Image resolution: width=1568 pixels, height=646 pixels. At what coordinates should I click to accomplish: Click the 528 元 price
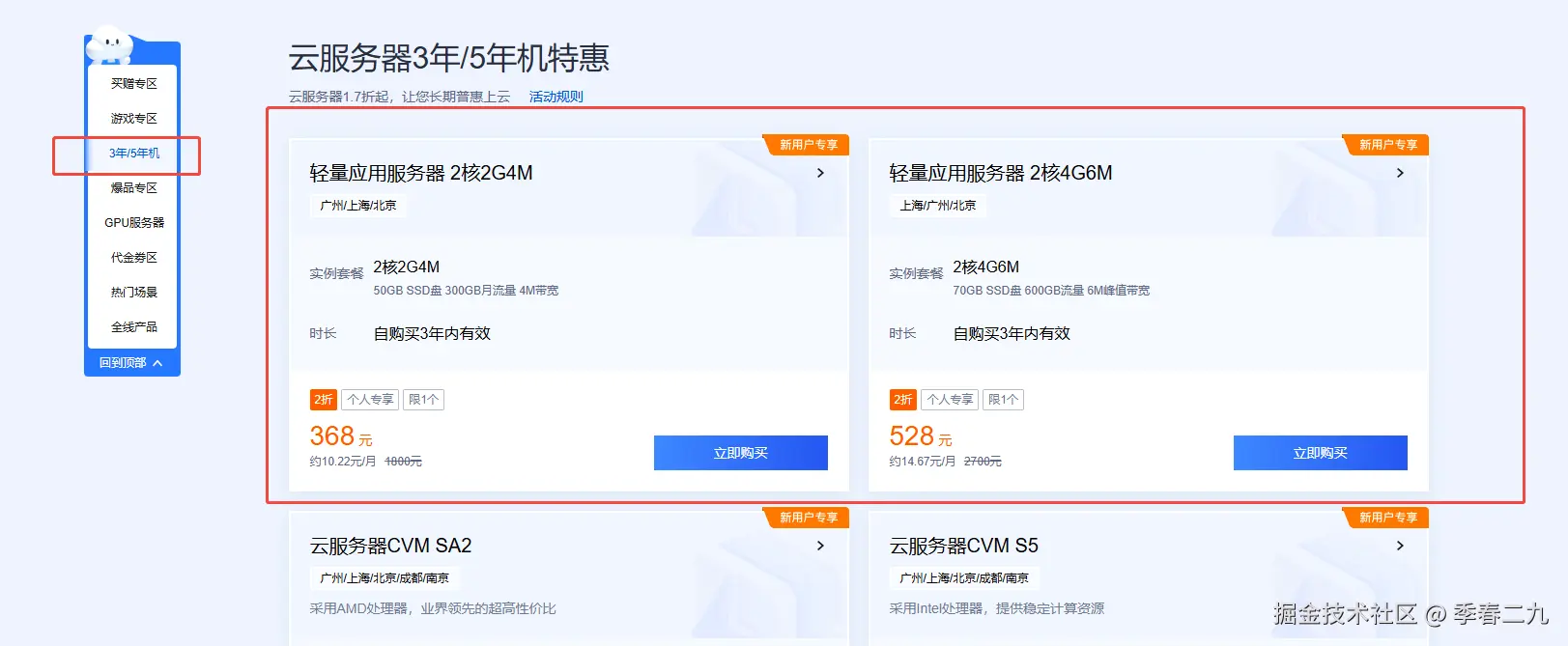921,436
